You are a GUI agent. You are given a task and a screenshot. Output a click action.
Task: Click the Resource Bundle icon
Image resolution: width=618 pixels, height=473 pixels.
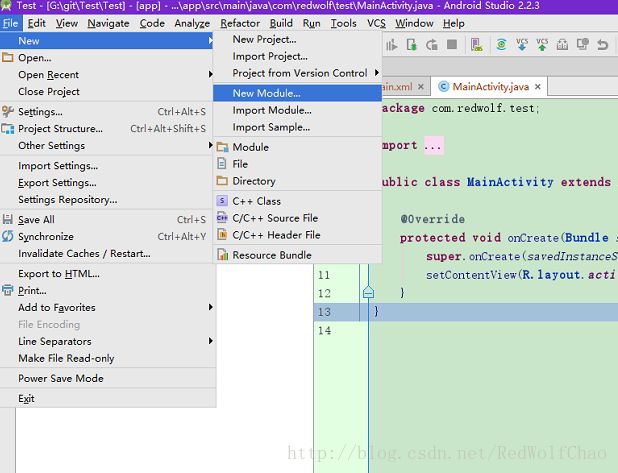click(x=223, y=255)
